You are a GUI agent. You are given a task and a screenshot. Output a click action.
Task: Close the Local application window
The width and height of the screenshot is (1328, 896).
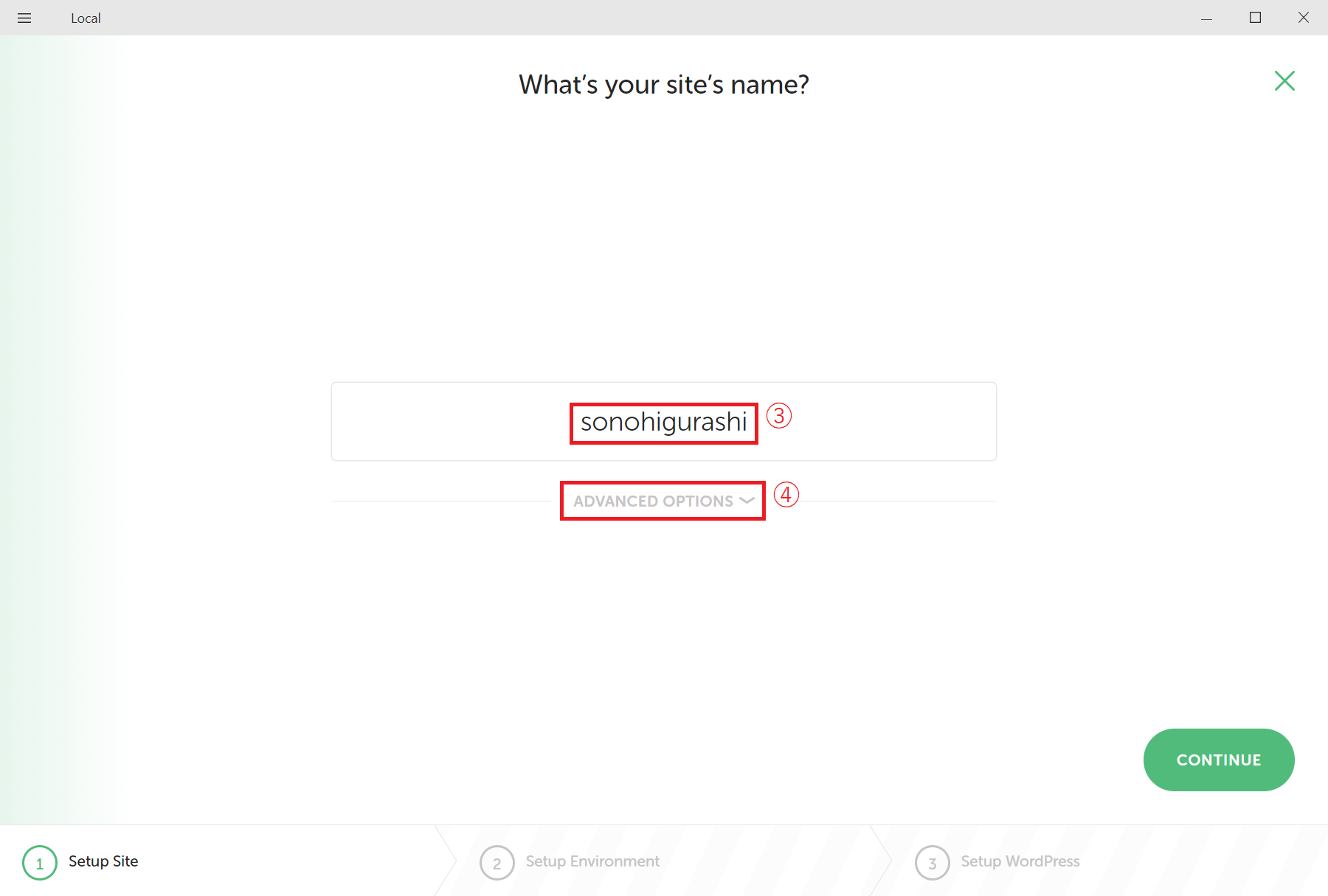pyautogui.click(x=1304, y=18)
